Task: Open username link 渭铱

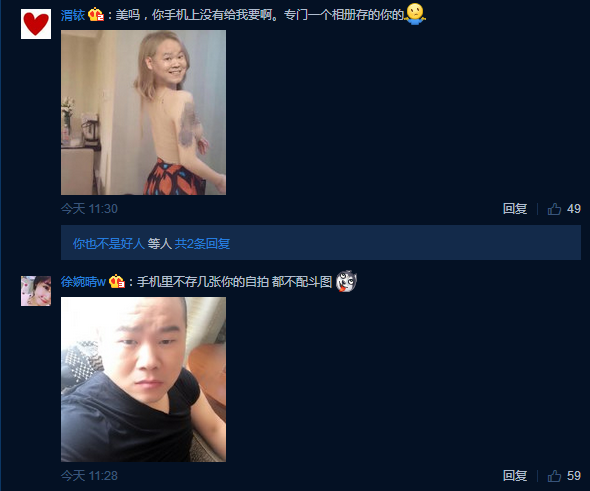Action: tap(73, 15)
